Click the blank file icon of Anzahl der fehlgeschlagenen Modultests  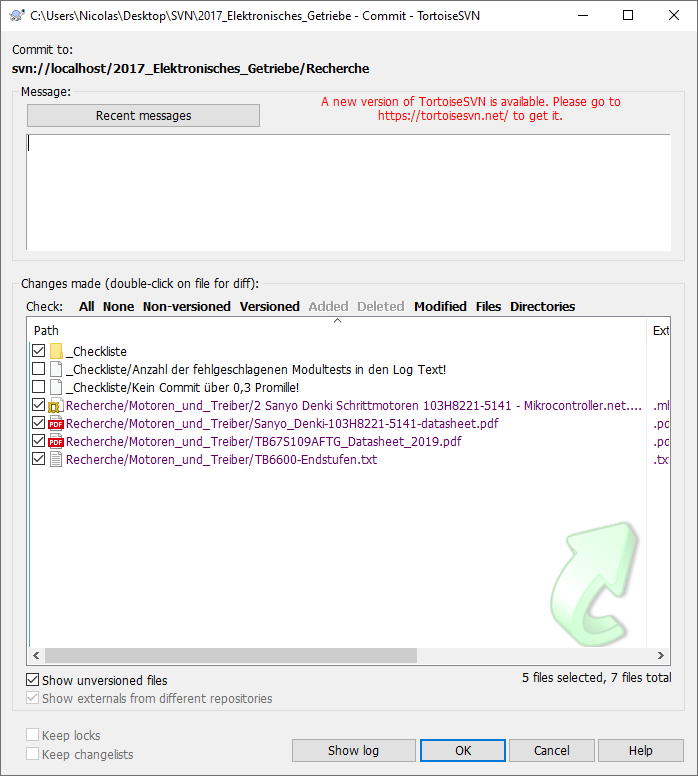point(56,369)
